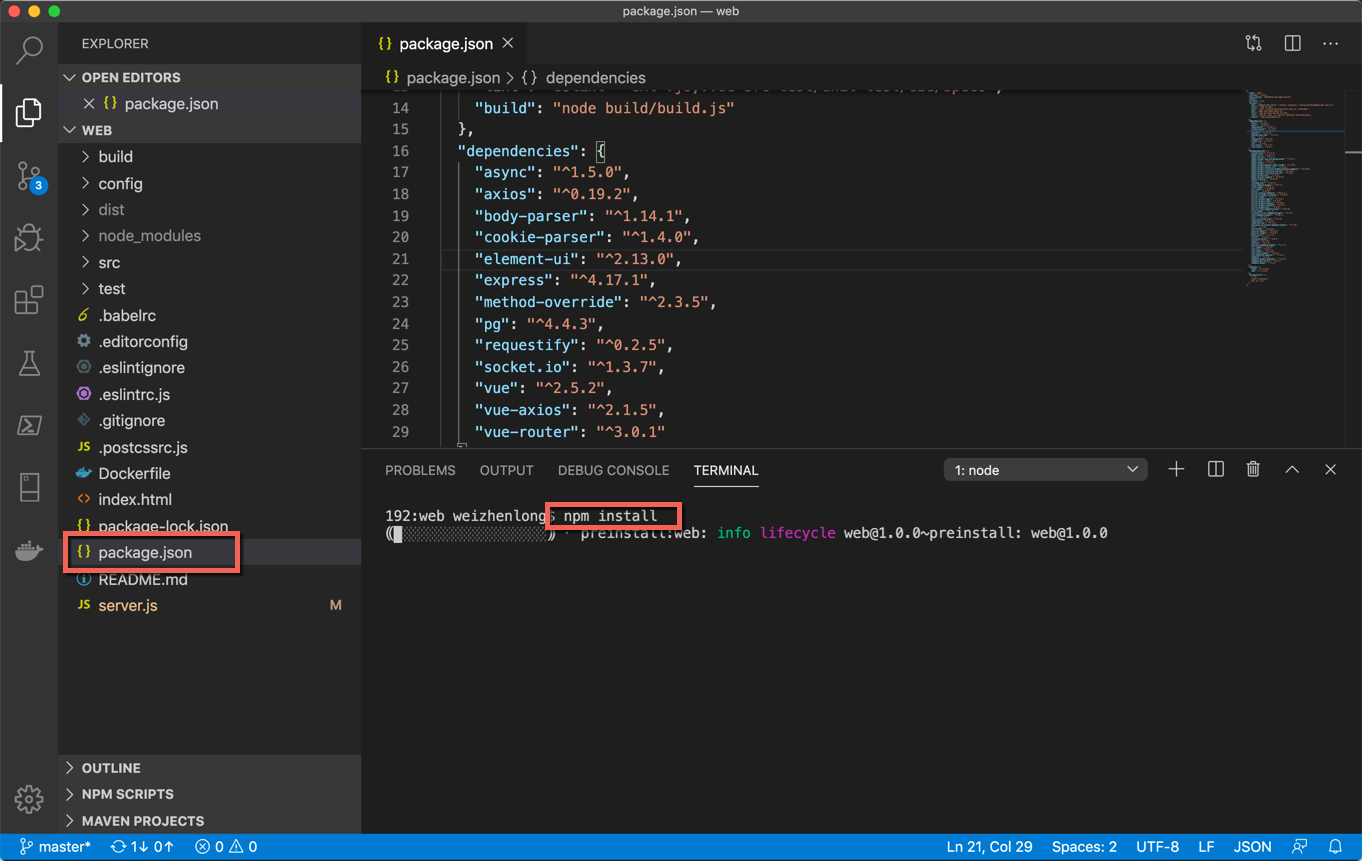Expand the node_modules folder

pos(210,235)
